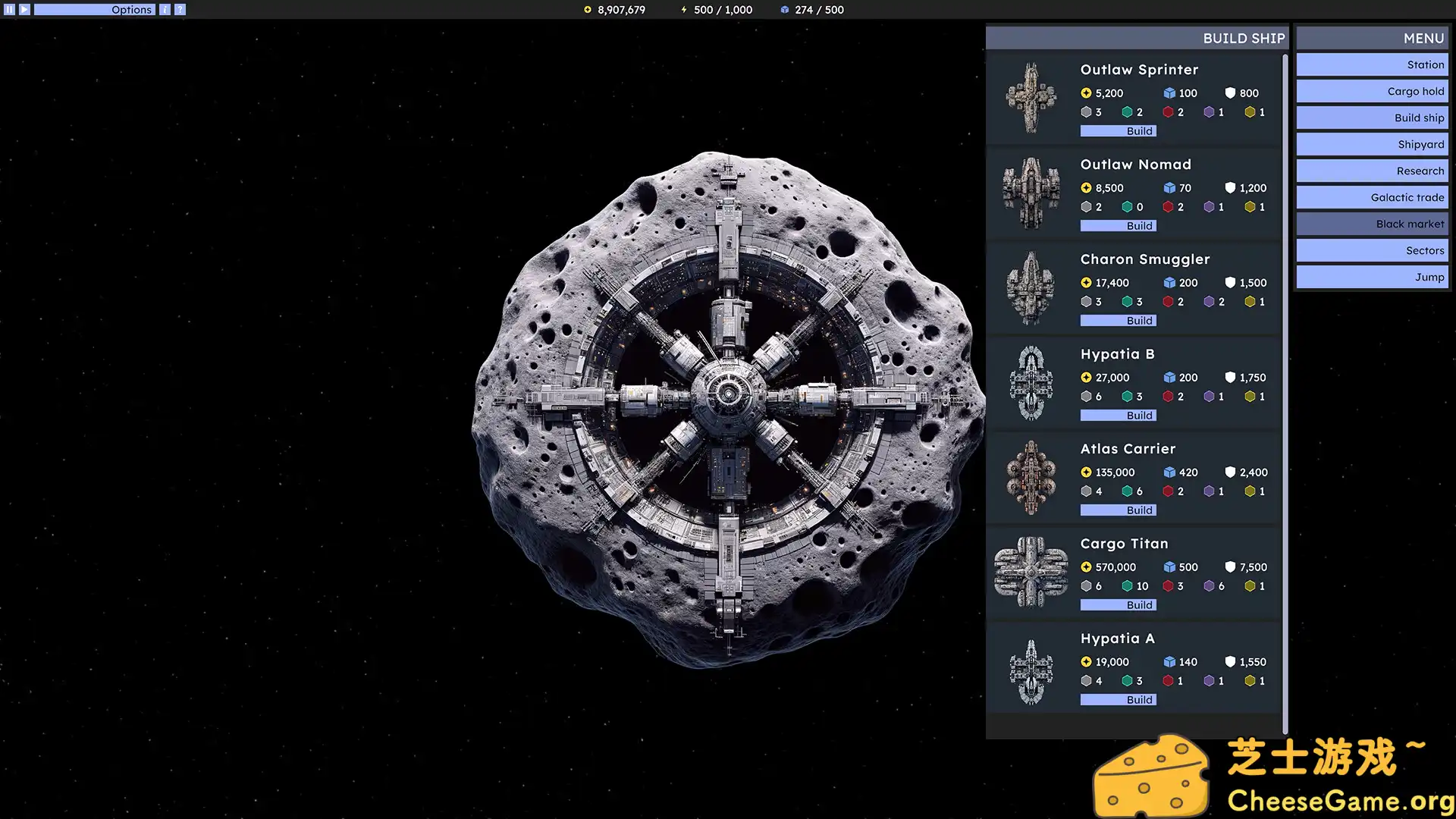The width and height of the screenshot is (1456, 819).
Task: Select the Cargo Titan ship thumbnail
Action: pyautogui.click(x=1031, y=573)
